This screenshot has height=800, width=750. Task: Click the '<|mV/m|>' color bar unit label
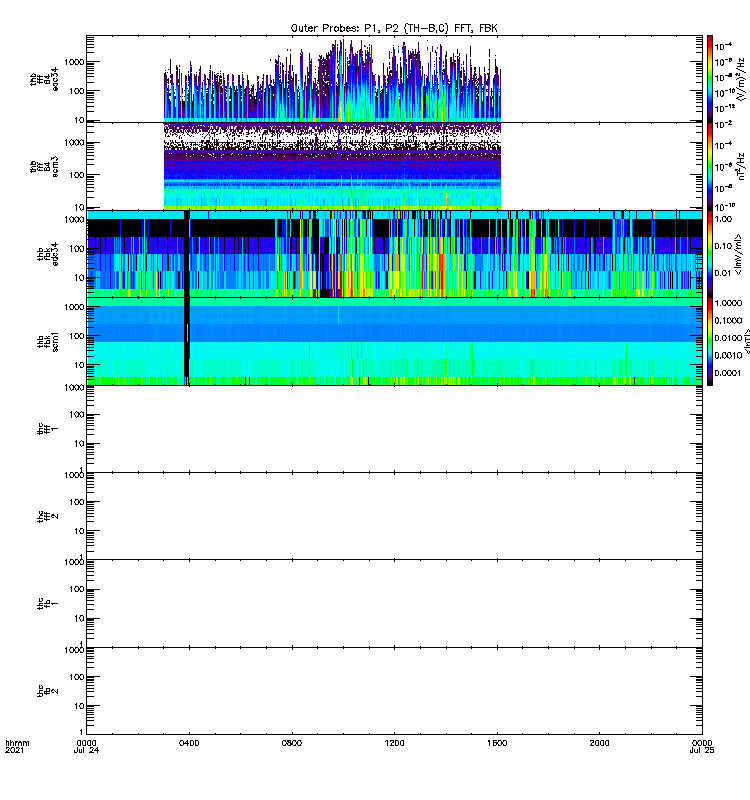pyautogui.click(x=738, y=254)
